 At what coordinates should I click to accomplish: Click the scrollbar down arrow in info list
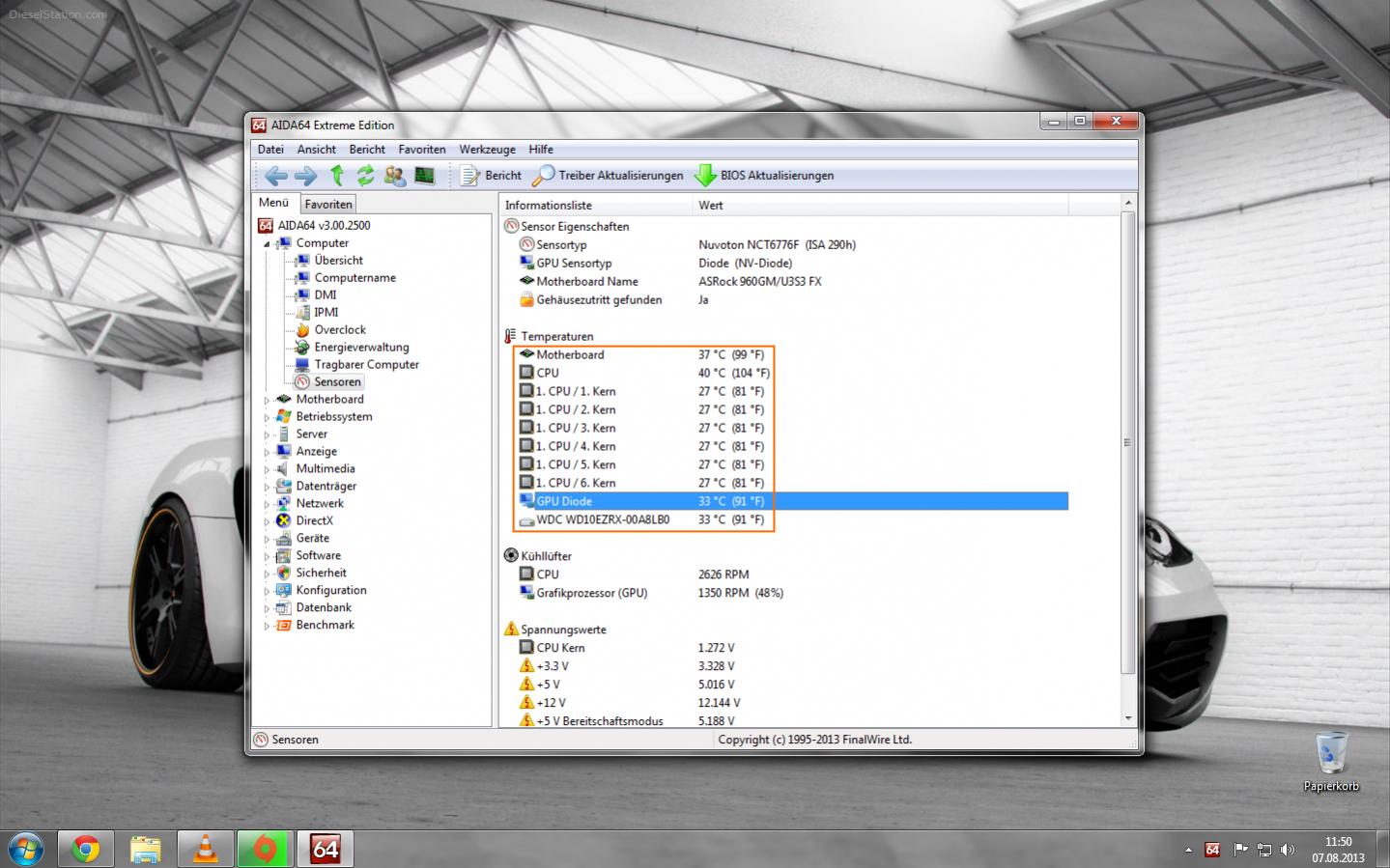(1127, 718)
